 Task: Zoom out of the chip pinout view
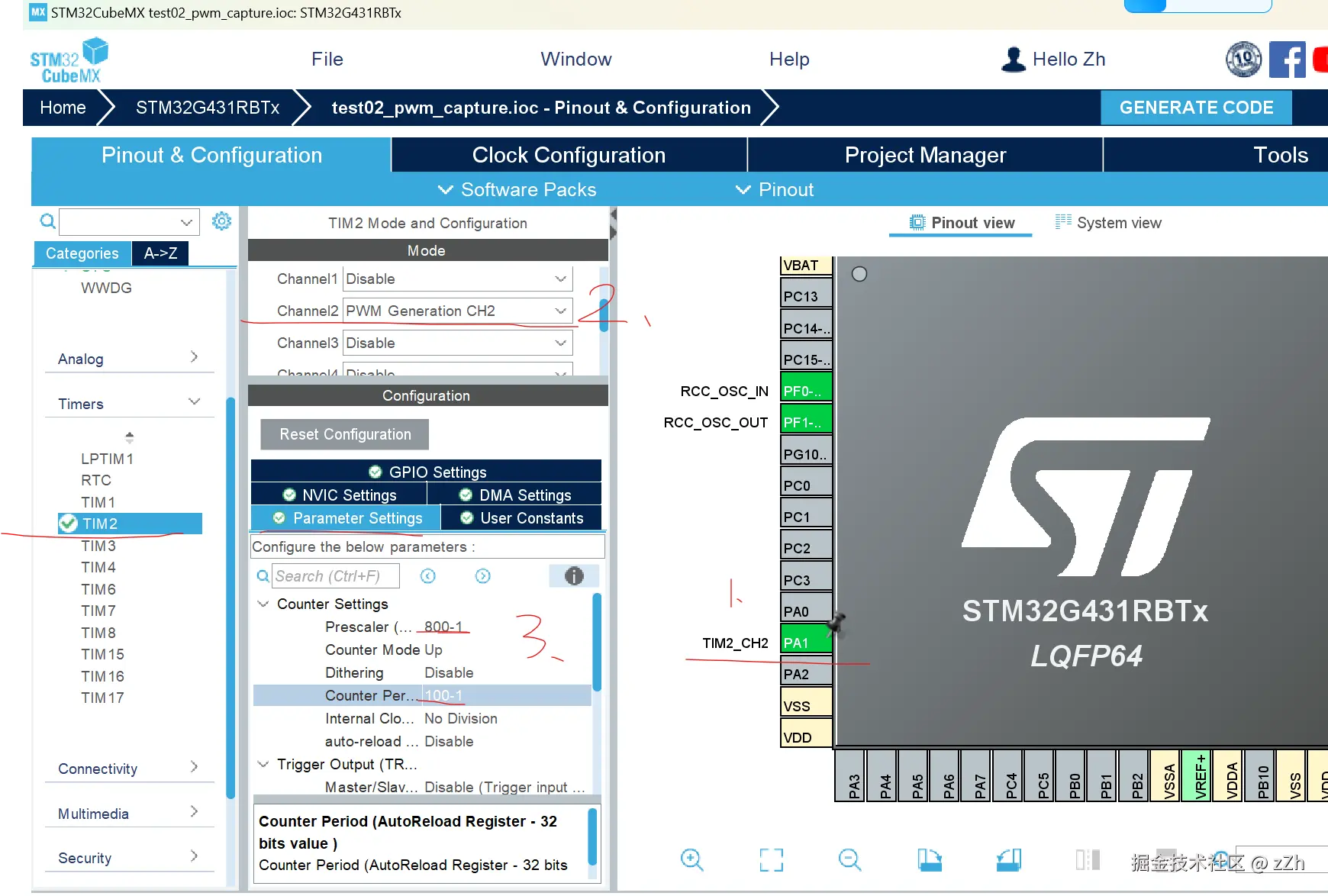point(849,860)
